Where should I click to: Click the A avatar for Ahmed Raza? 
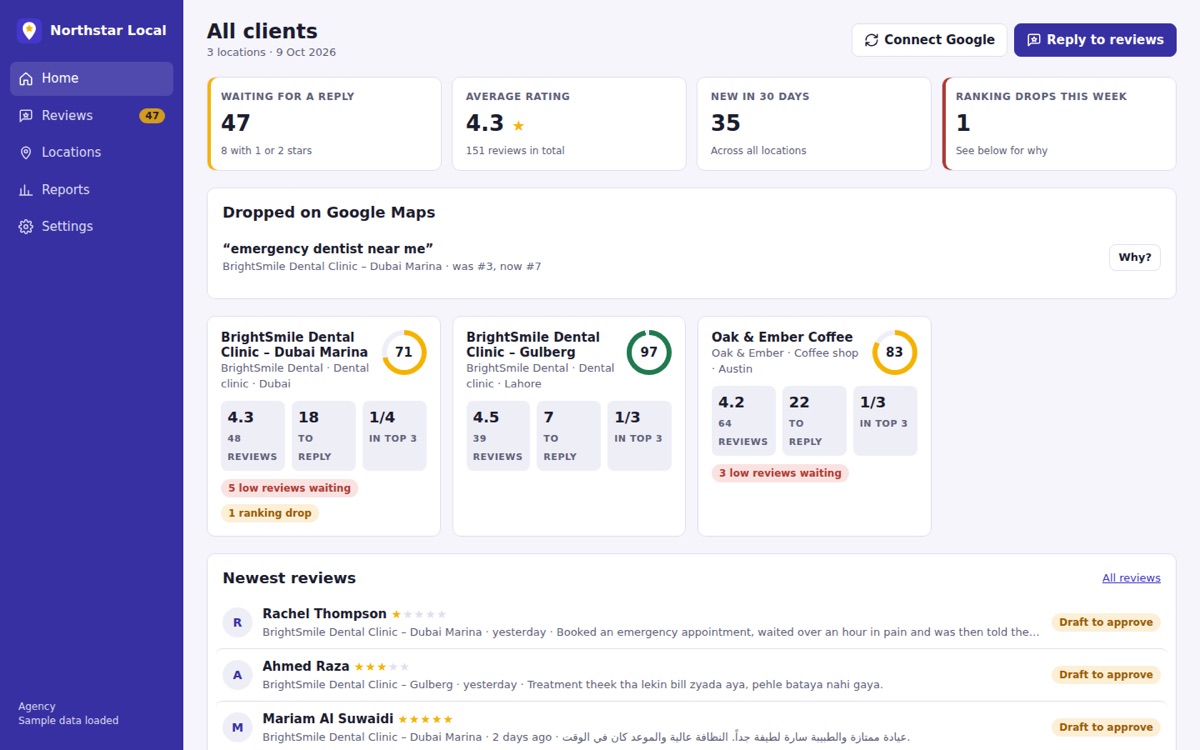(x=237, y=675)
